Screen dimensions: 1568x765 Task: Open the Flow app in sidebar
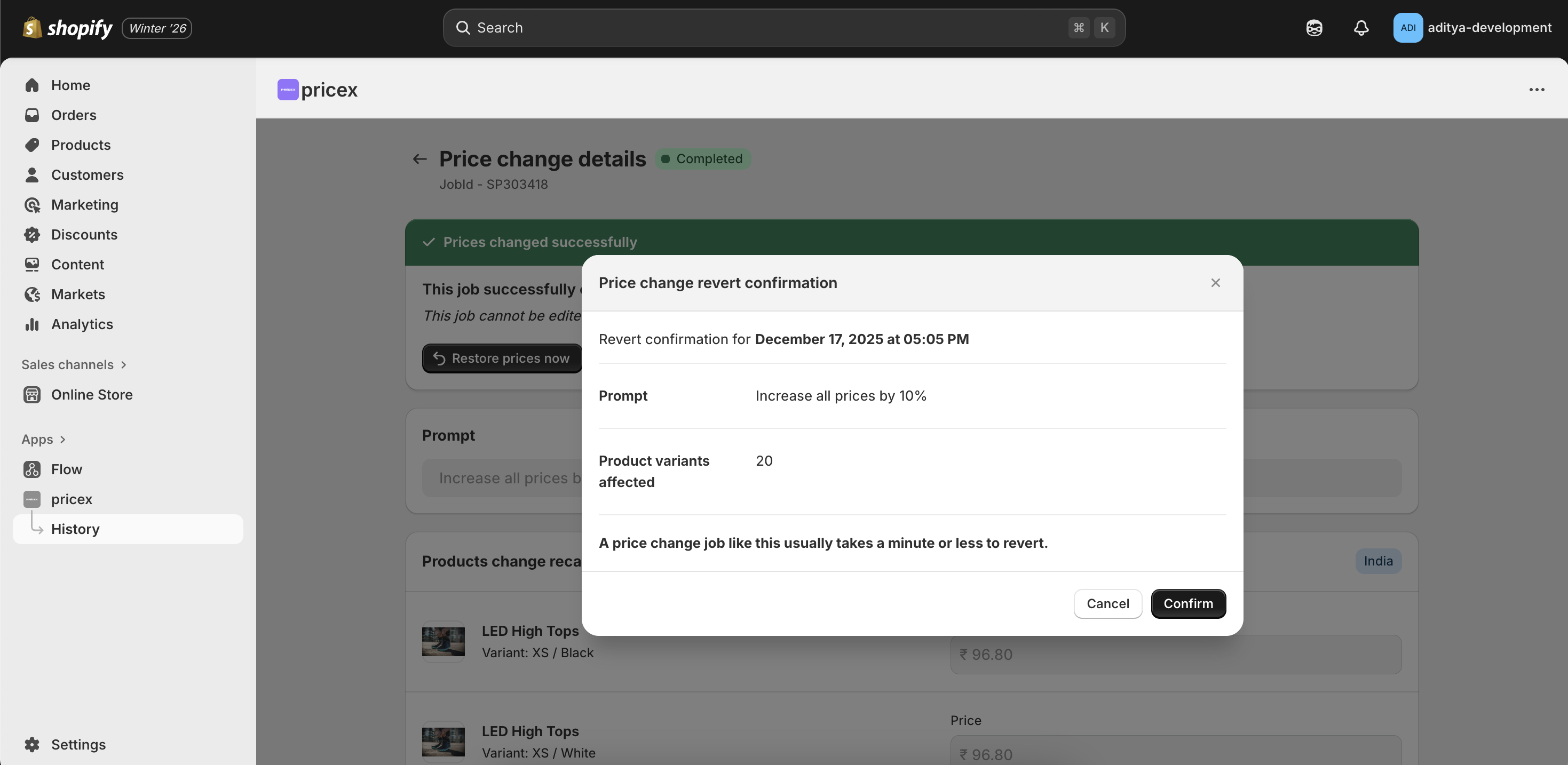66,468
